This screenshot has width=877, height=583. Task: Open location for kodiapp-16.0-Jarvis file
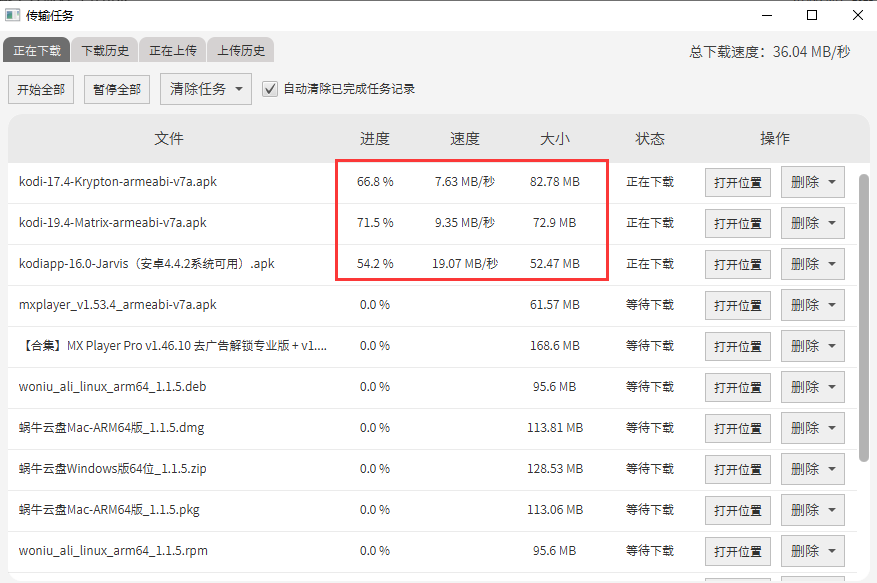pos(738,264)
